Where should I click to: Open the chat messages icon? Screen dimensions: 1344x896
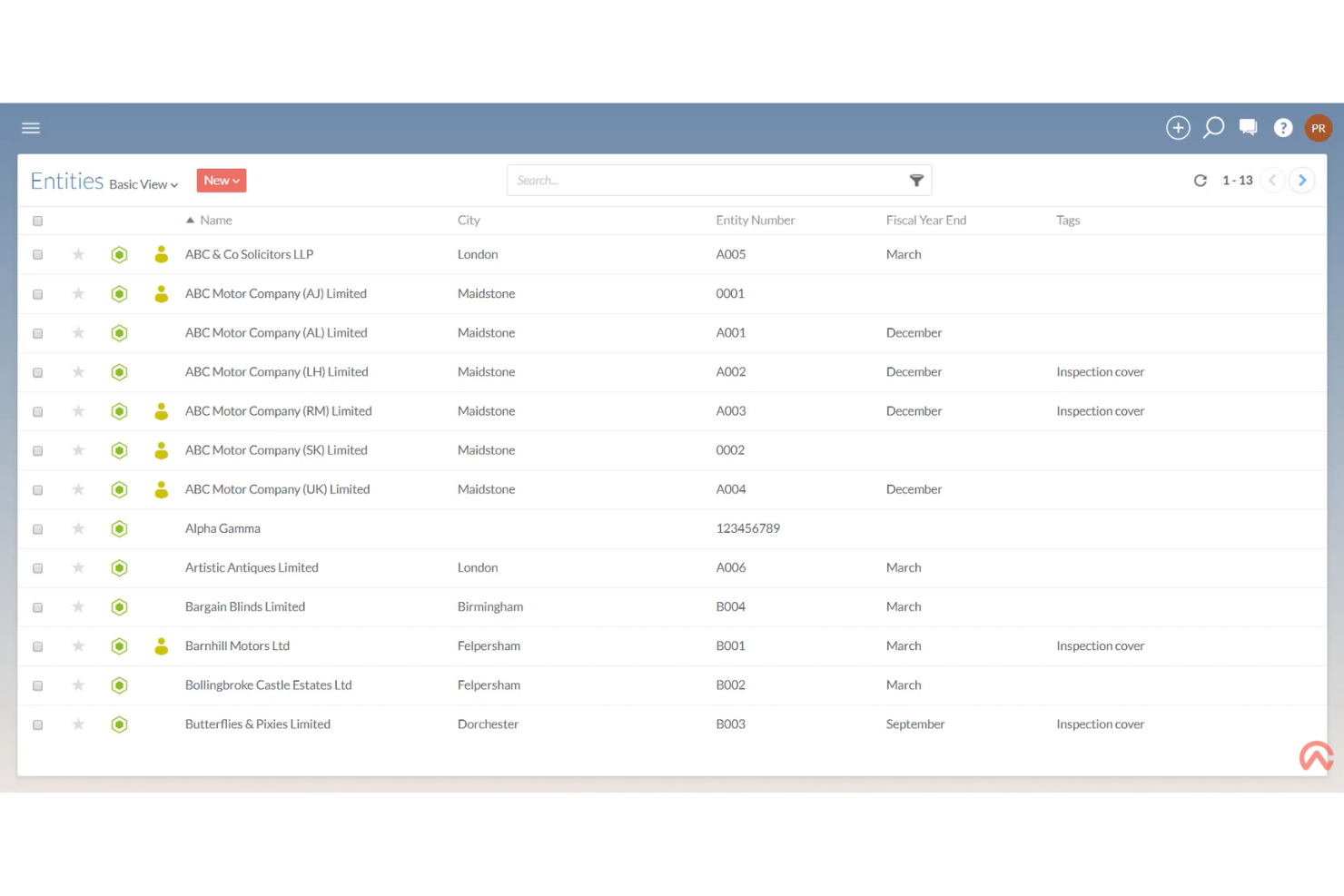click(1248, 127)
